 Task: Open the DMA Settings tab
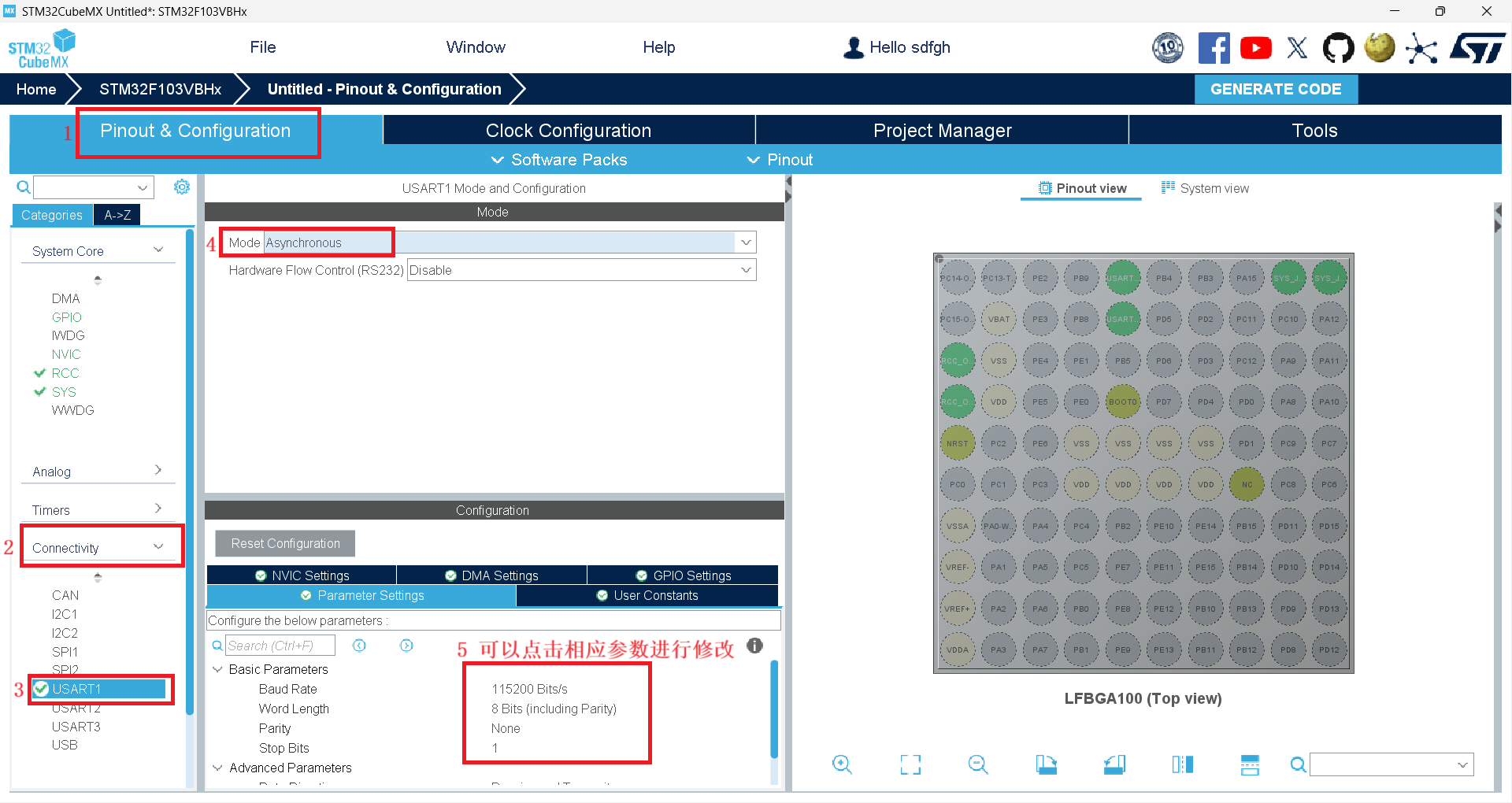tap(491, 575)
